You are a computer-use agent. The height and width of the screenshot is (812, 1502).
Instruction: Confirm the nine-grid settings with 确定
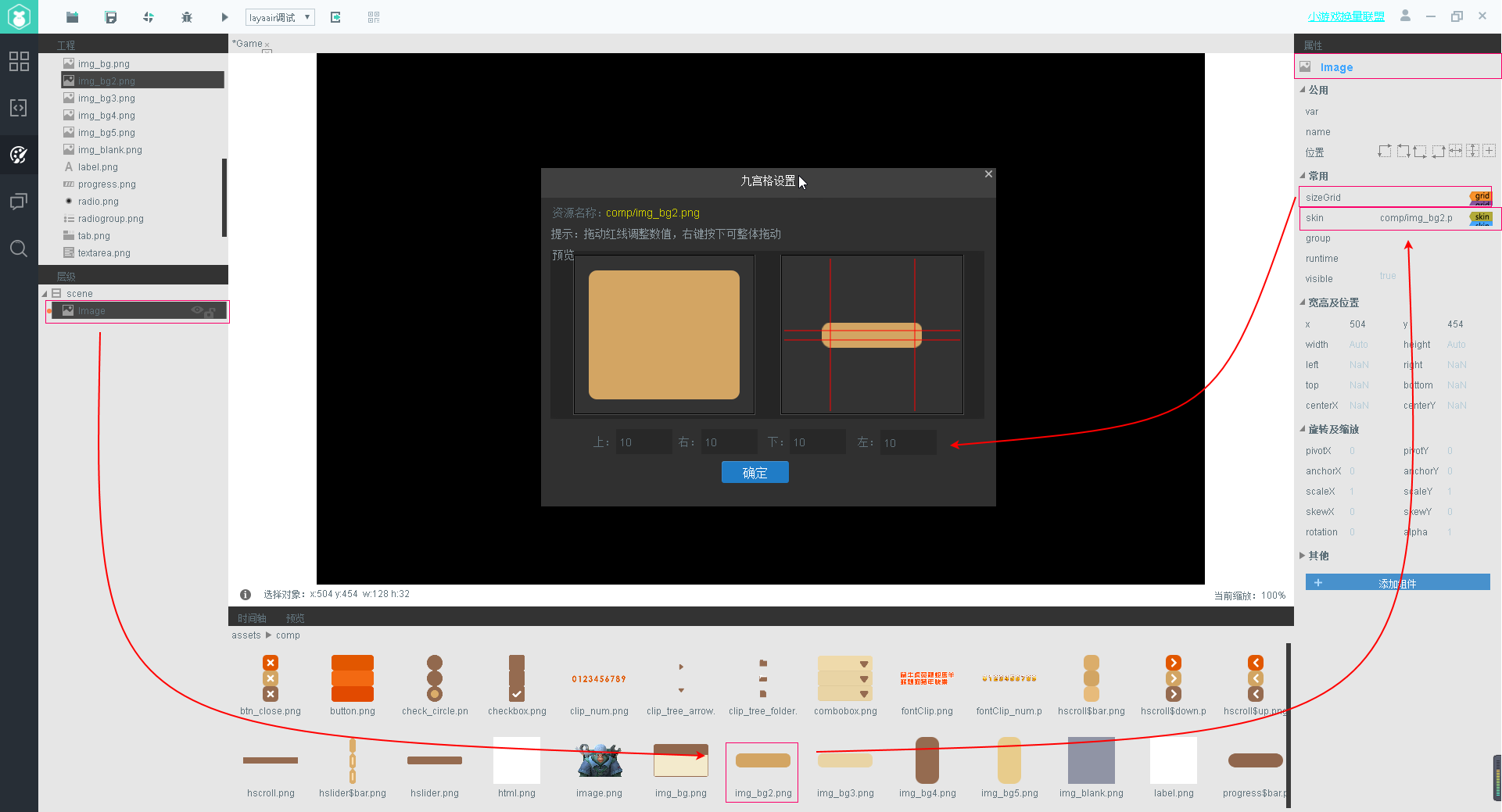click(755, 473)
